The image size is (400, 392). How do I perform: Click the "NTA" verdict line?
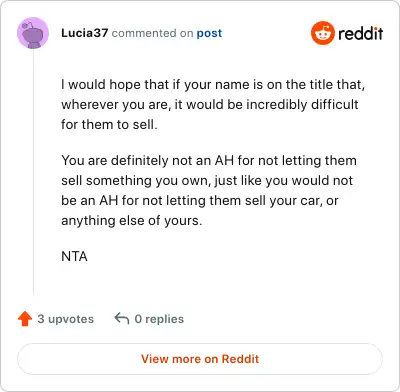tap(74, 256)
